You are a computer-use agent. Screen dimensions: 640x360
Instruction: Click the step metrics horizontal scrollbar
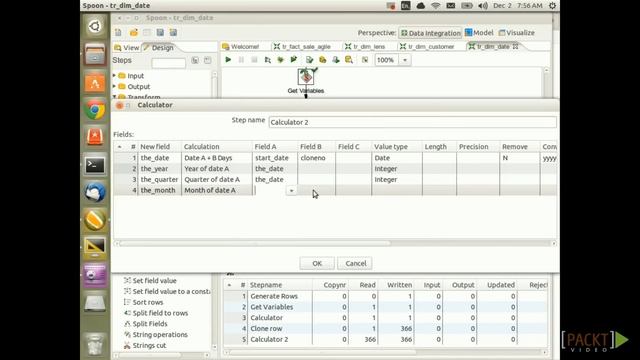[x=322, y=352]
